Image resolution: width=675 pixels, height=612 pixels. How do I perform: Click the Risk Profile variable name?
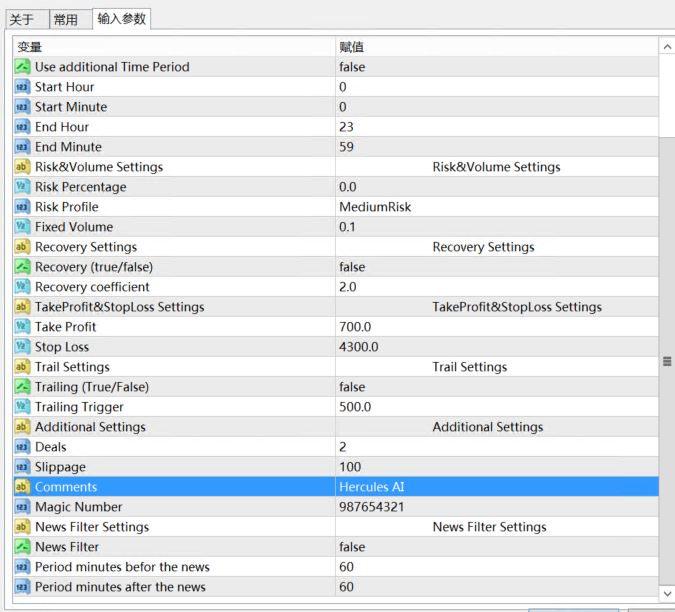click(x=67, y=207)
